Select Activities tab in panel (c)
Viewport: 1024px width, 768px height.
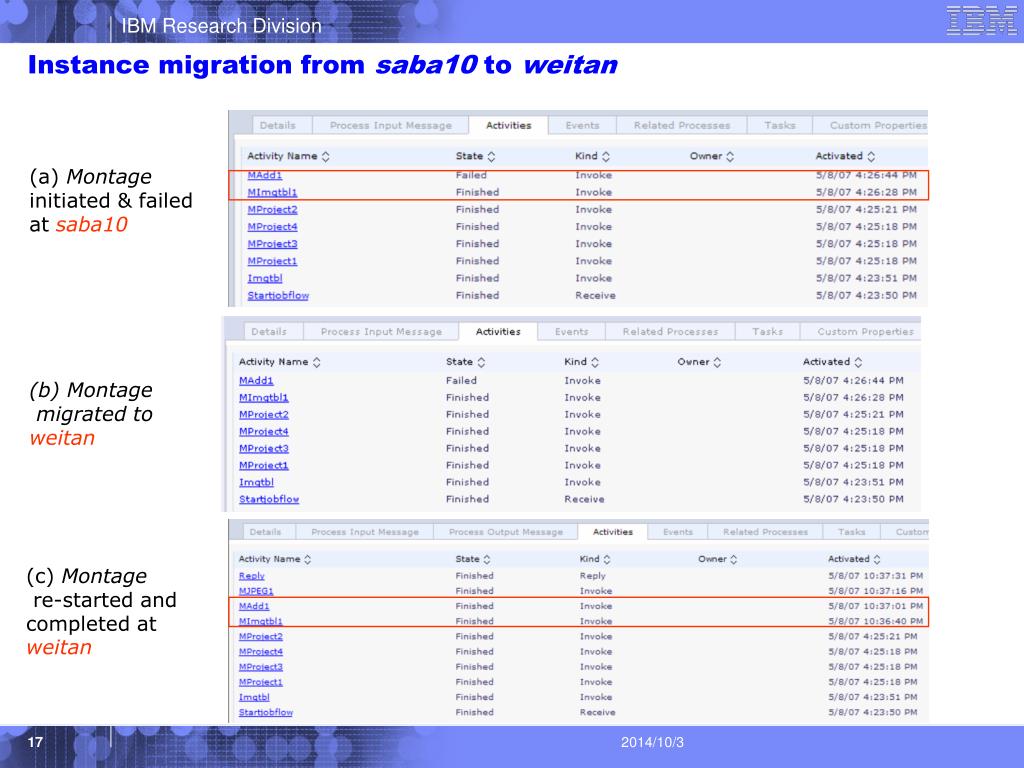click(613, 532)
